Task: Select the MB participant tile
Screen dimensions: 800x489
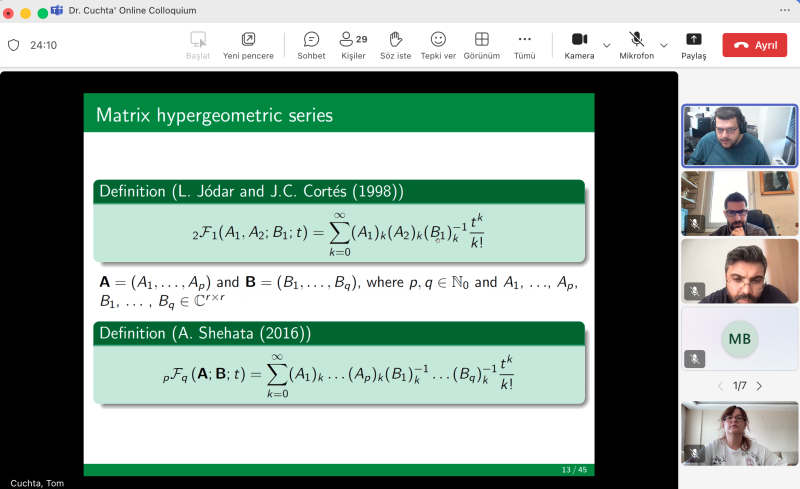Action: [739, 339]
